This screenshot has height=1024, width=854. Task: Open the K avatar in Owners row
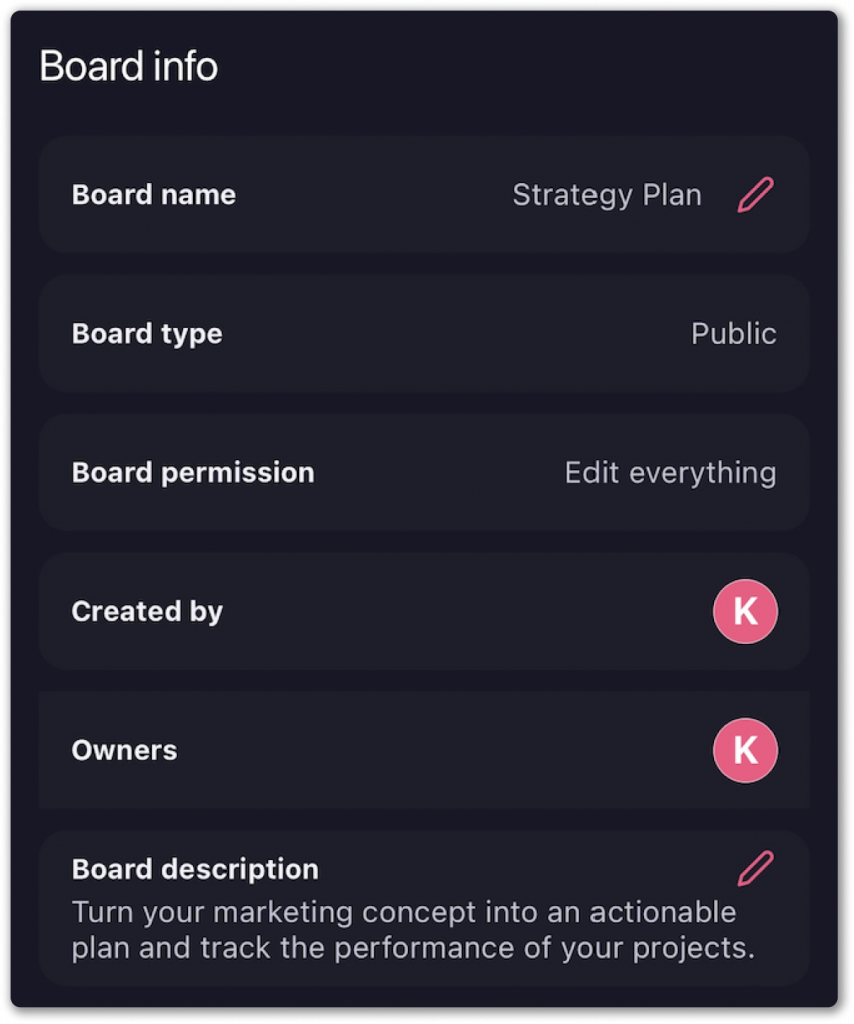[x=745, y=750]
